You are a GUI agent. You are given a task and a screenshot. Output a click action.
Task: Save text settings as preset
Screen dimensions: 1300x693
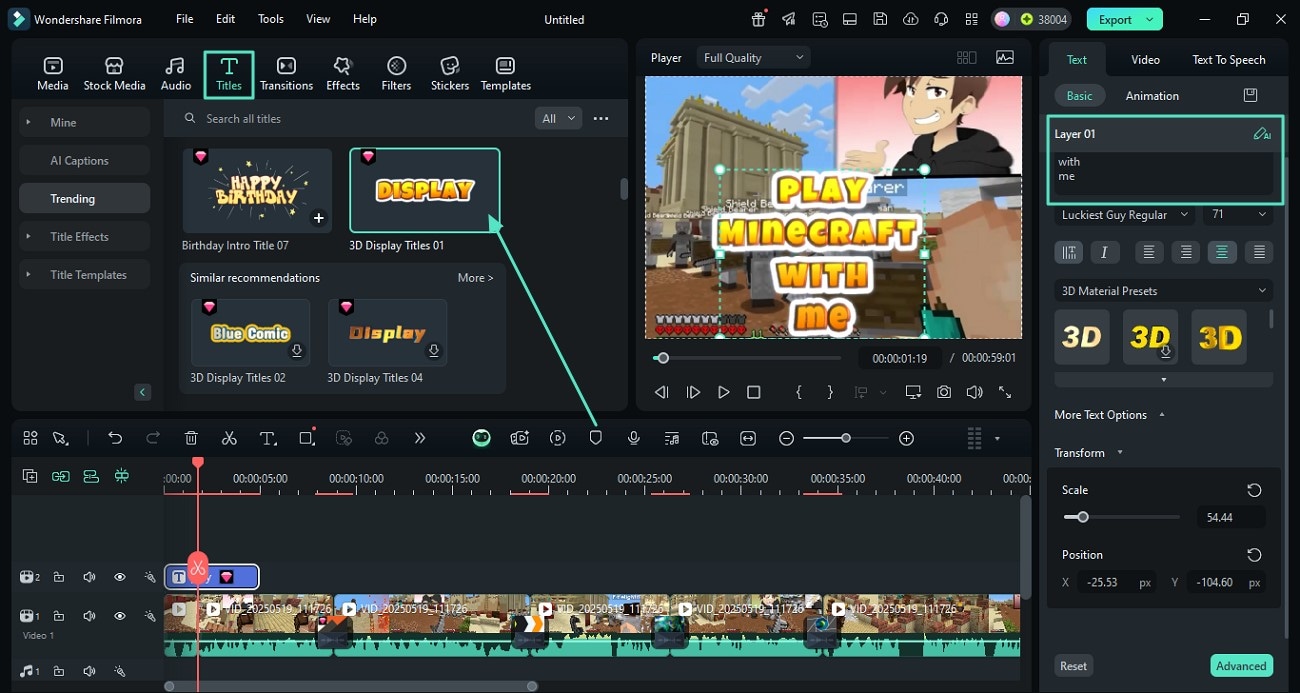click(x=1250, y=95)
